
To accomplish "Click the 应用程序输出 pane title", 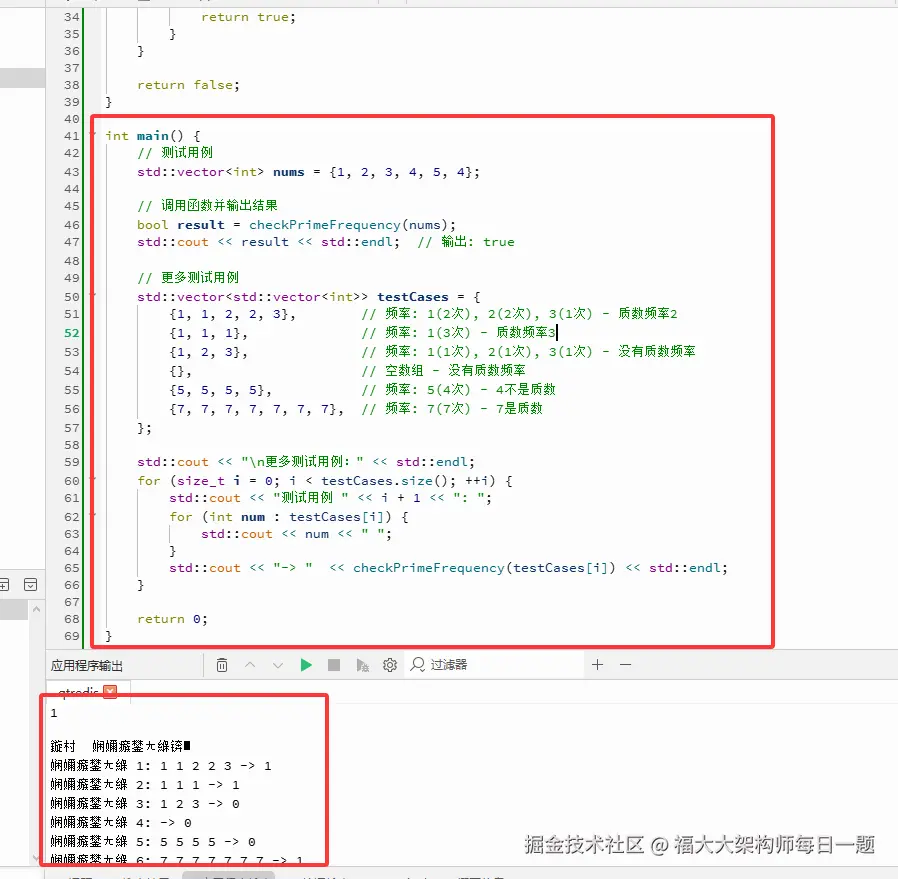I will [87, 665].
